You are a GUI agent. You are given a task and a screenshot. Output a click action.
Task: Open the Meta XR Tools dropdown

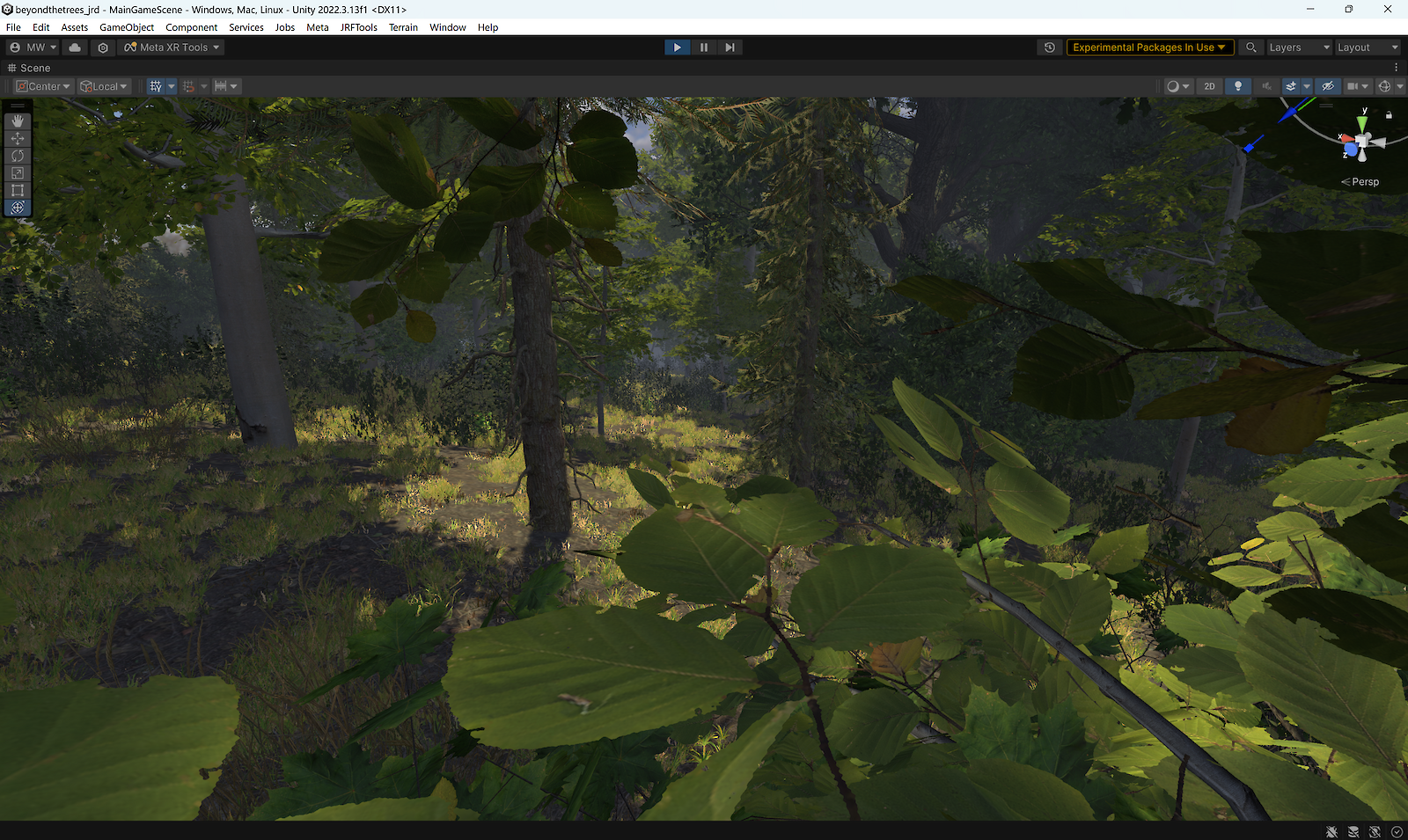pos(172,47)
